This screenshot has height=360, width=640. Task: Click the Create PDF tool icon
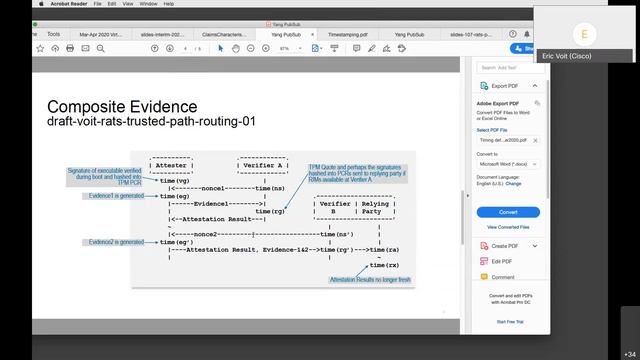pyautogui.click(x=484, y=246)
